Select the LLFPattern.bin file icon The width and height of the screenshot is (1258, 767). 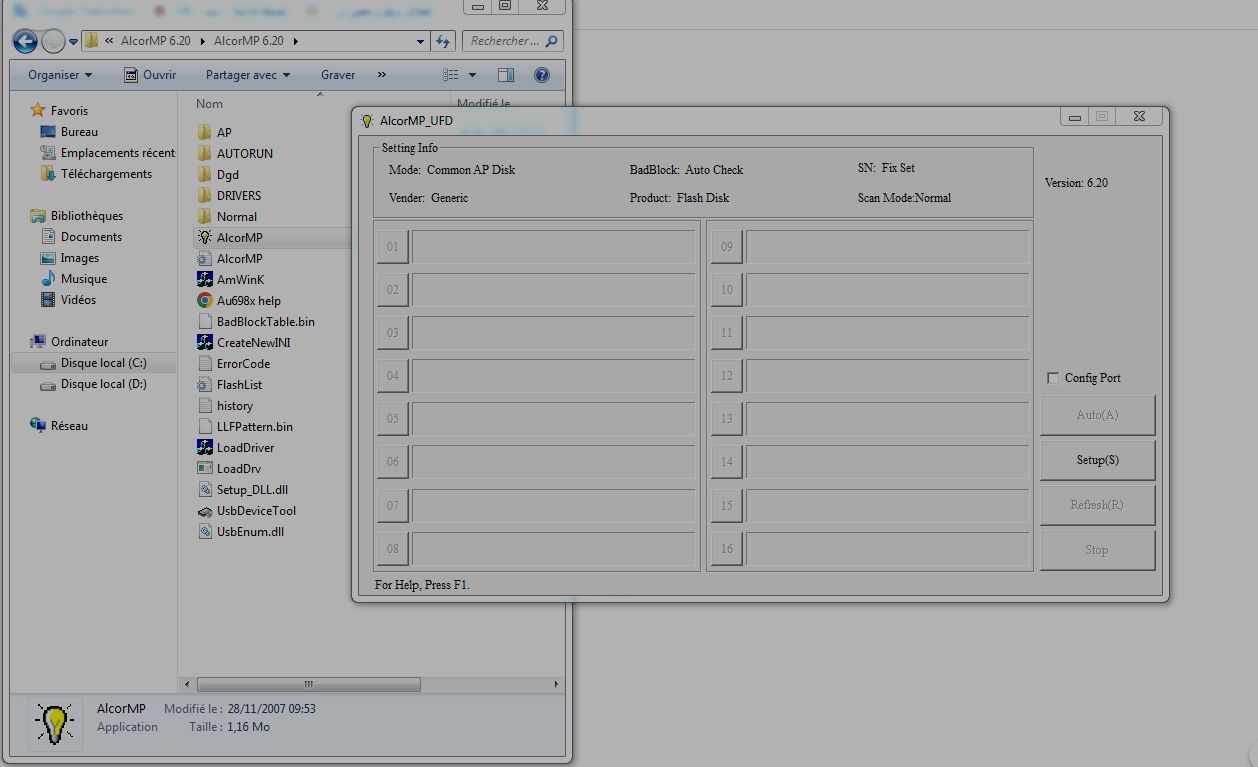tap(205, 426)
